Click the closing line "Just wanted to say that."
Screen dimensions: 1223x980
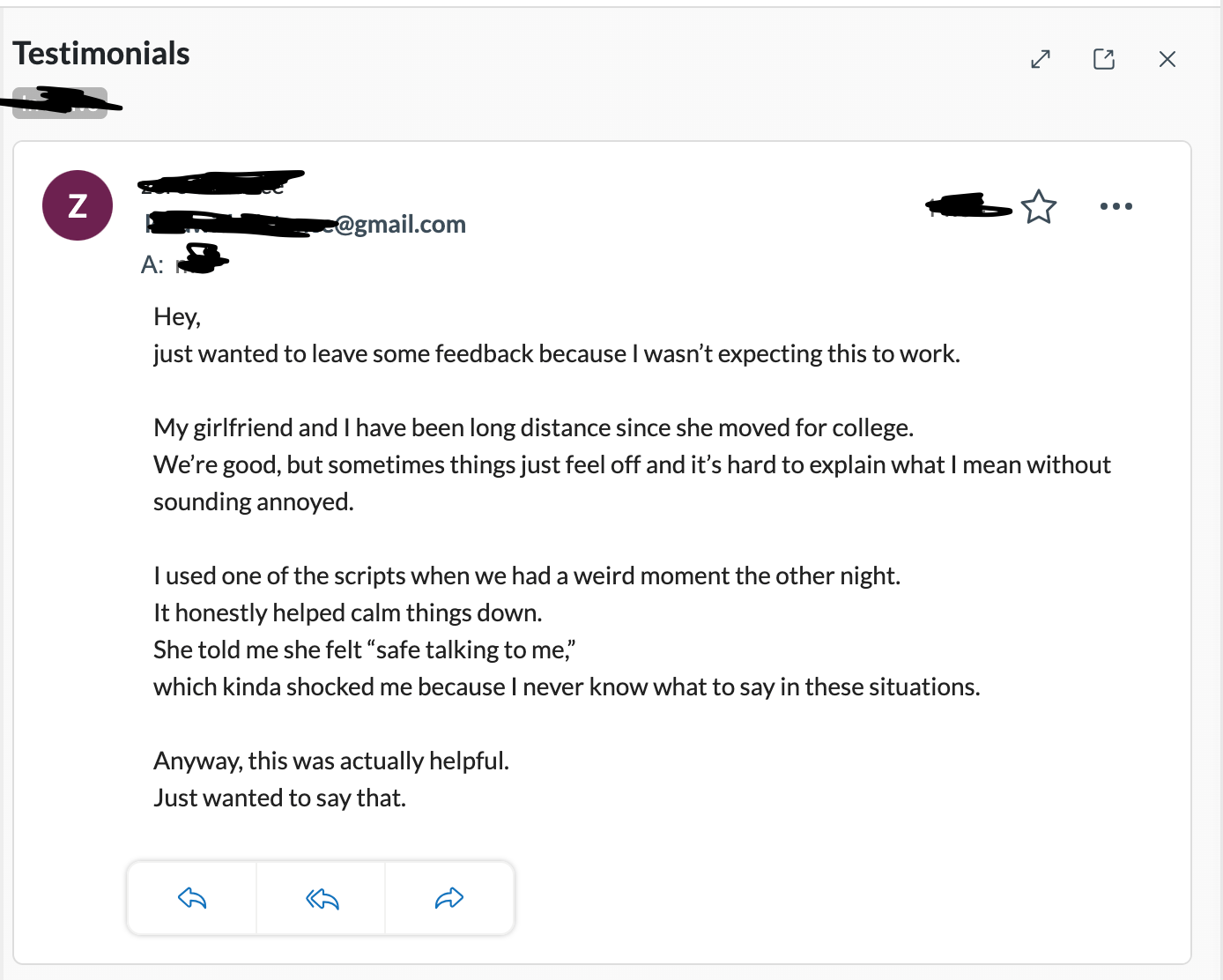click(279, 798)
